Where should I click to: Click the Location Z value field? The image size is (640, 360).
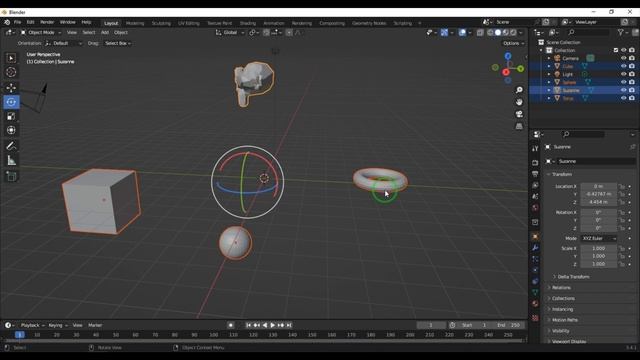coord(598,202)
